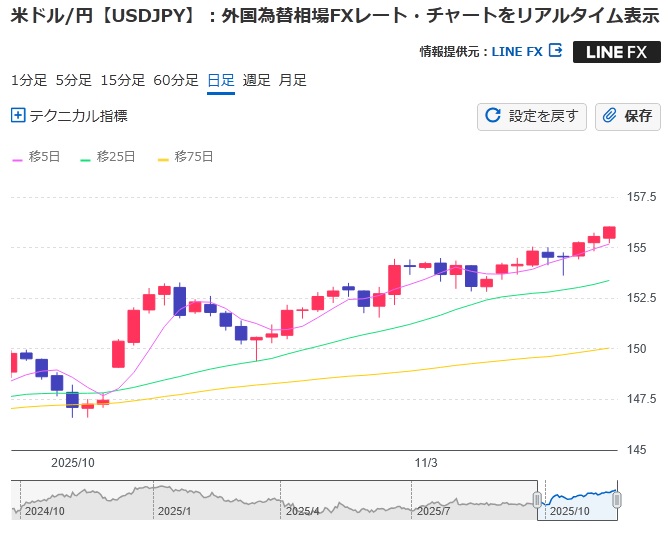This screenshot has height=537, width=668.
Task: Toggle the 移5日 moving average legend
Action: tap(36, 157)
